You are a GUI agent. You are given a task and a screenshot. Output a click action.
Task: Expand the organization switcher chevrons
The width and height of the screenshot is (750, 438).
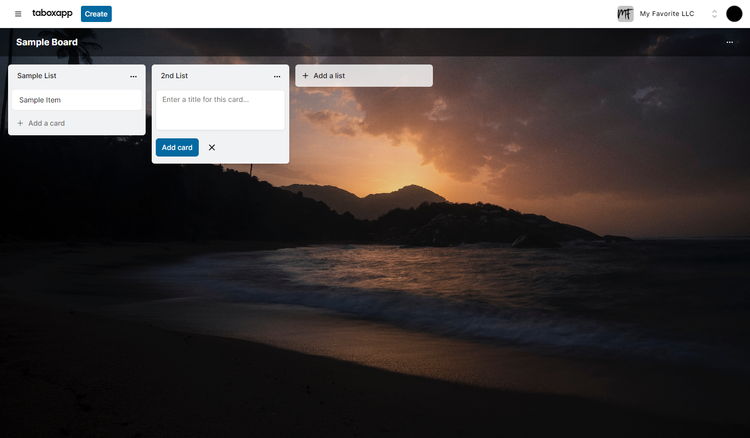point(714,14)
